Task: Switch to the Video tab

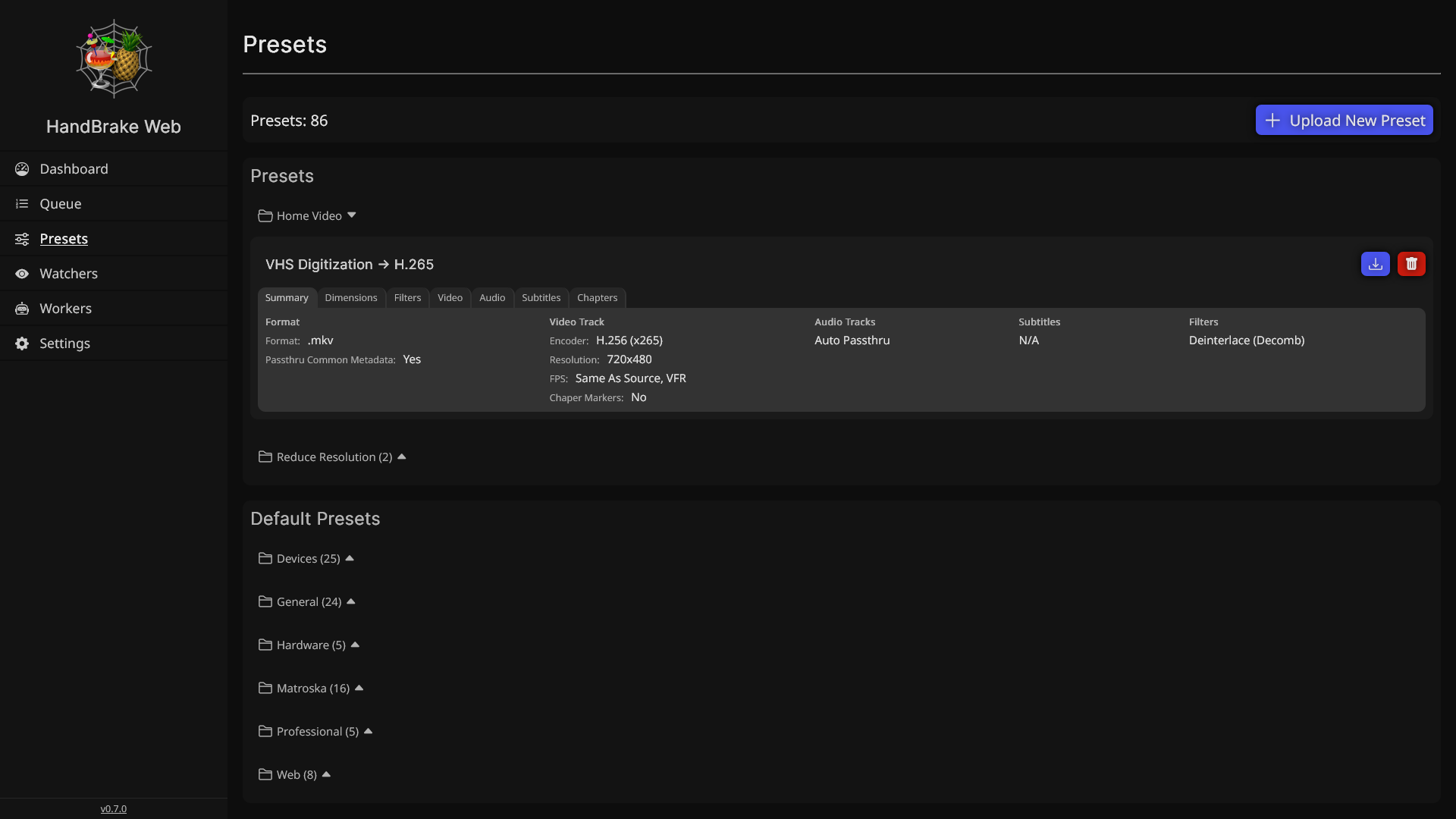Action: point(450,298)
